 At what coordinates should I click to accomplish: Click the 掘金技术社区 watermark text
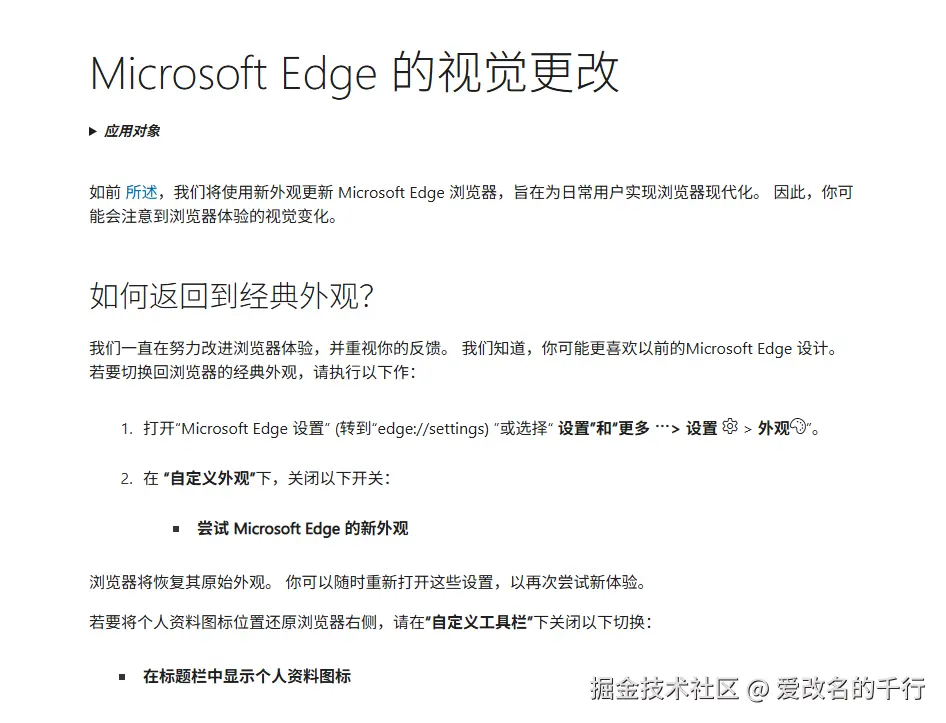click(x=664, y=689)
